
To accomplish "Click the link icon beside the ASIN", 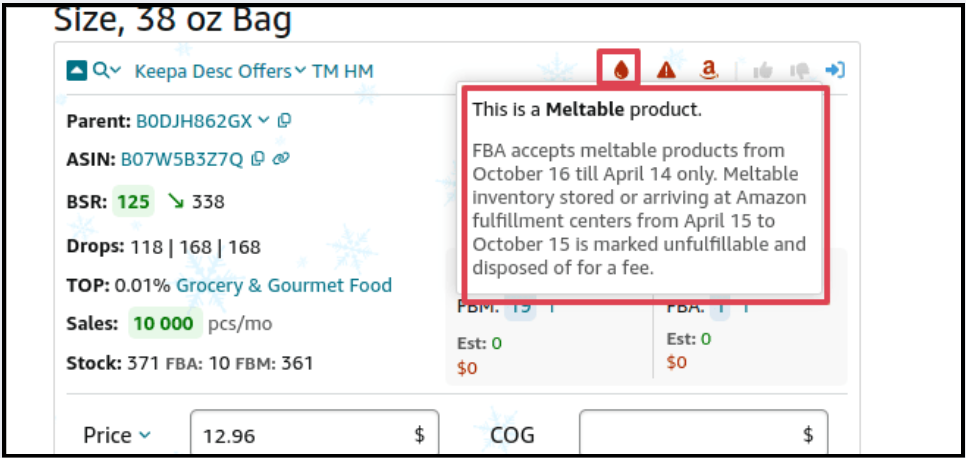I will (280, 158).
